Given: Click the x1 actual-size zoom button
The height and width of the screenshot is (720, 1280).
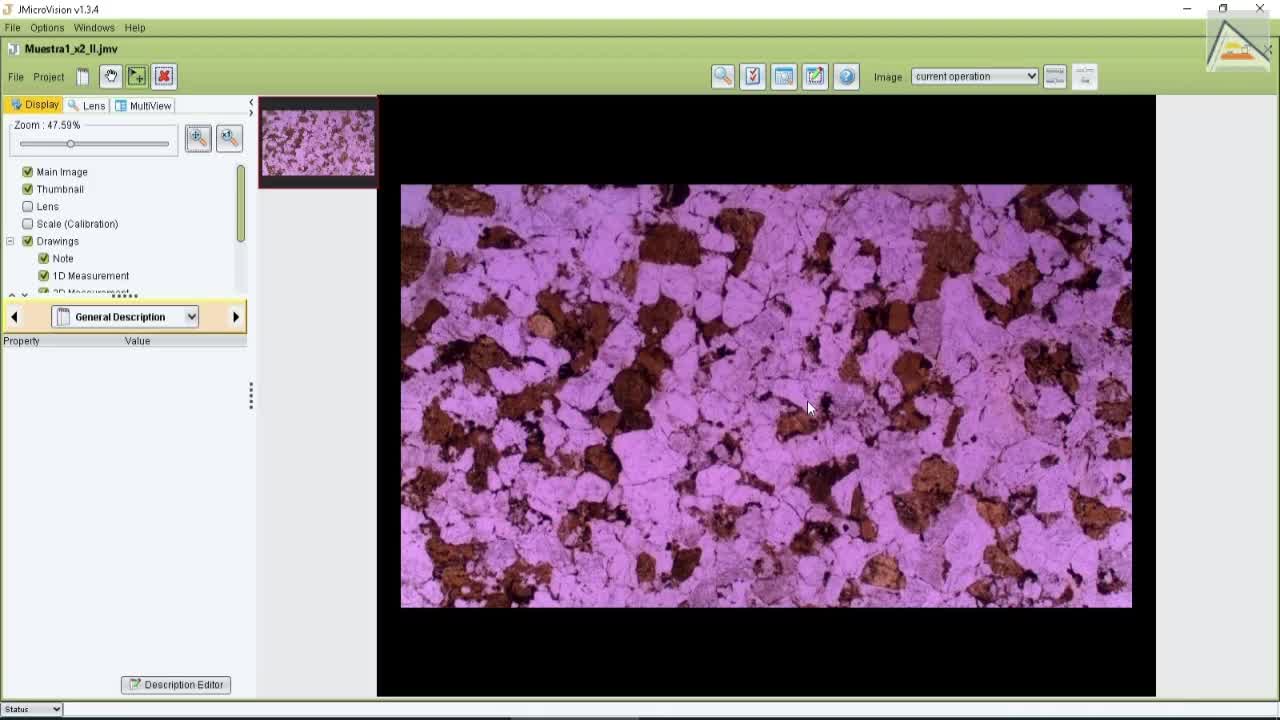Looking at the screenshot, I should (229, 138).
